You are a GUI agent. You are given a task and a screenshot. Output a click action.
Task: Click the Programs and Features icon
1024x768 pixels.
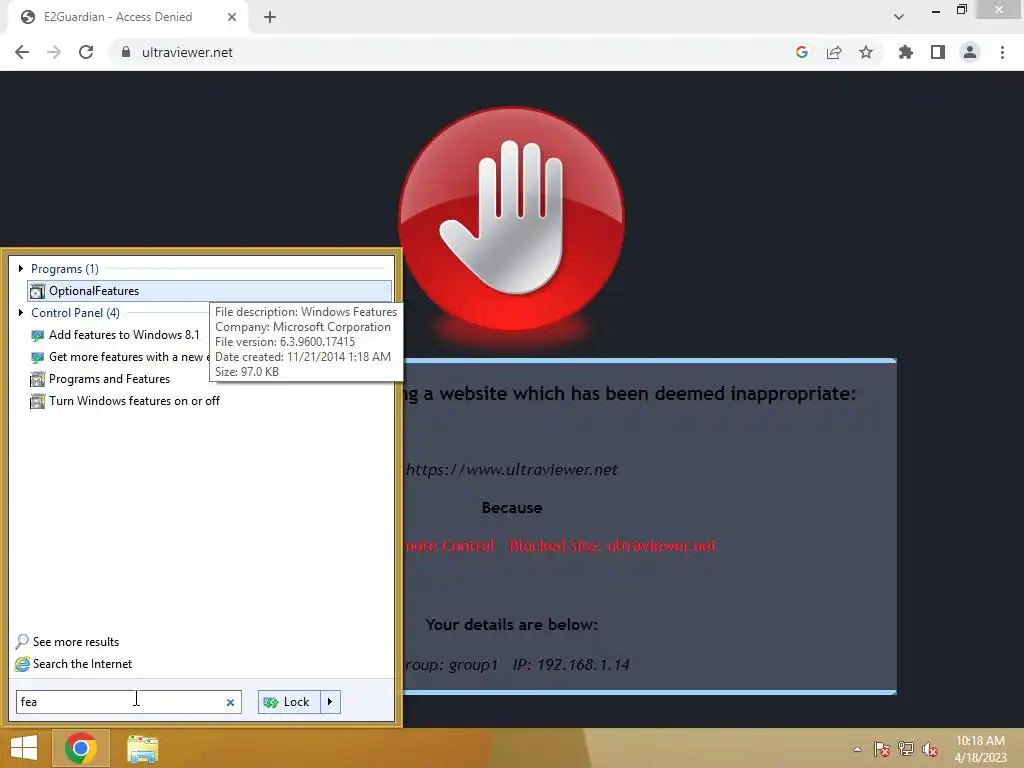click(x=38, y=379)
